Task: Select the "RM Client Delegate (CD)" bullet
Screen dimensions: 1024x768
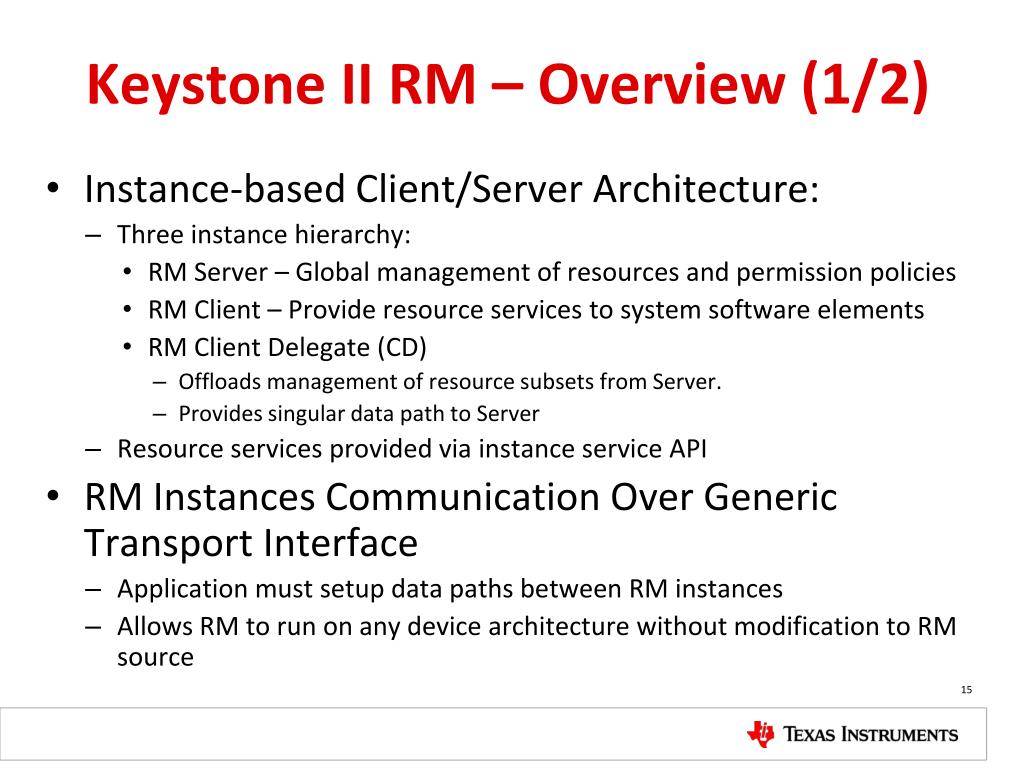Action: click(x=287, y=347)
